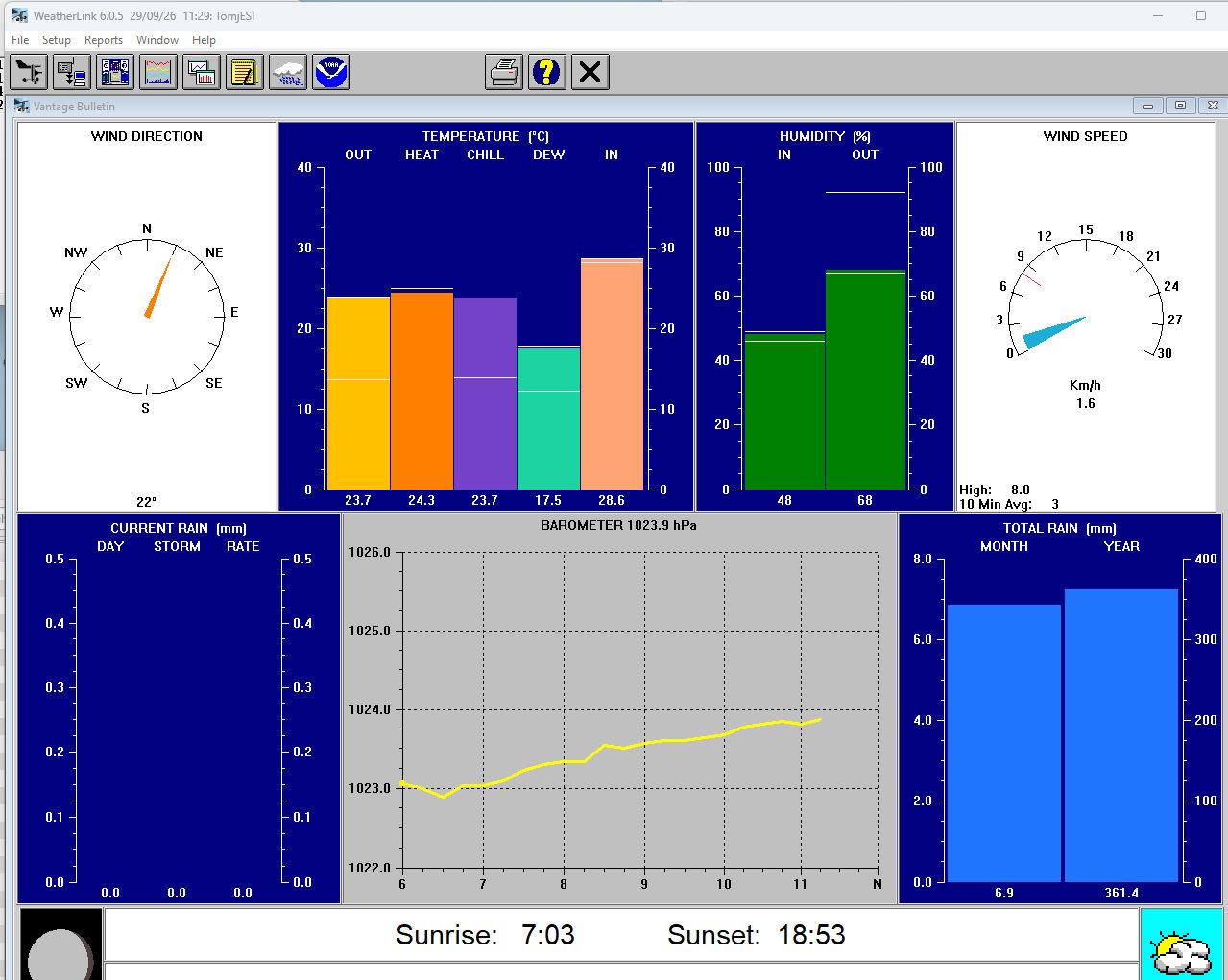Click the moon phase image
1228x980 pixels.
tap(61, 945)
